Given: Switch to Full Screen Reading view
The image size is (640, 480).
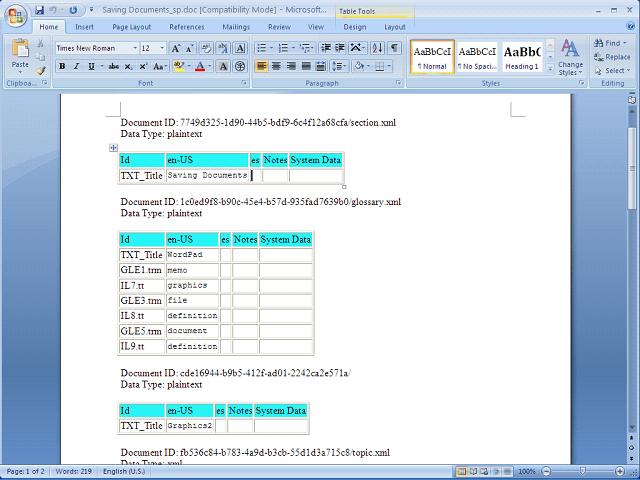Looking at the screenshot, I should (473, 472).
